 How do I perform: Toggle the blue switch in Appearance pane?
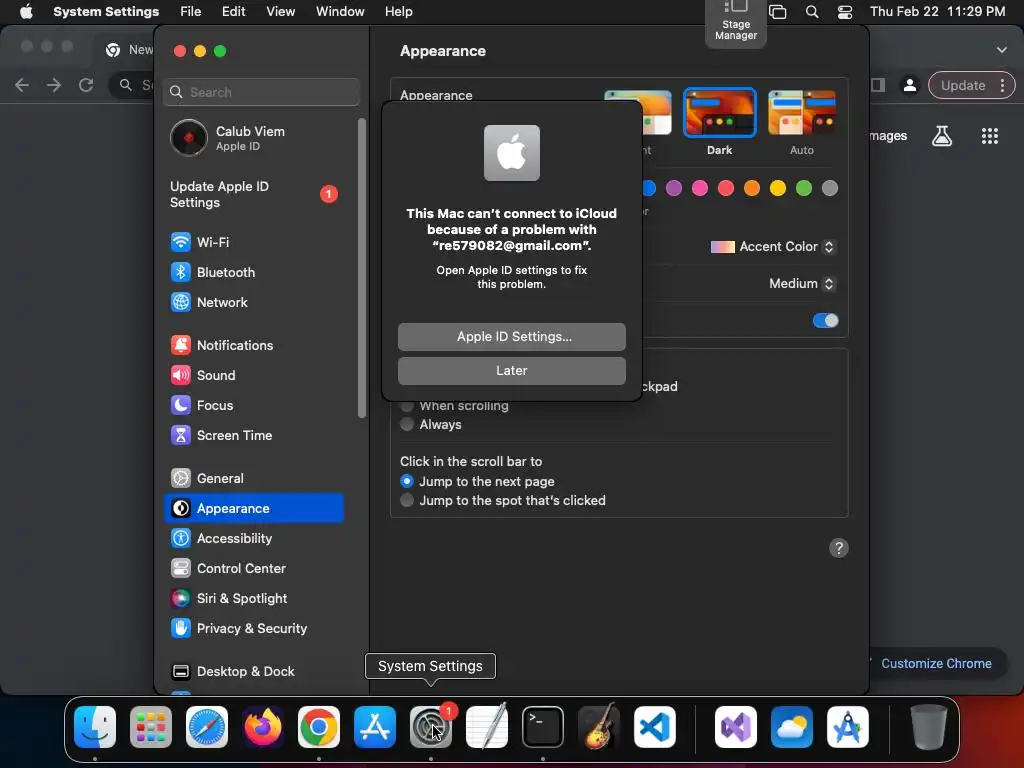[825, 321]
